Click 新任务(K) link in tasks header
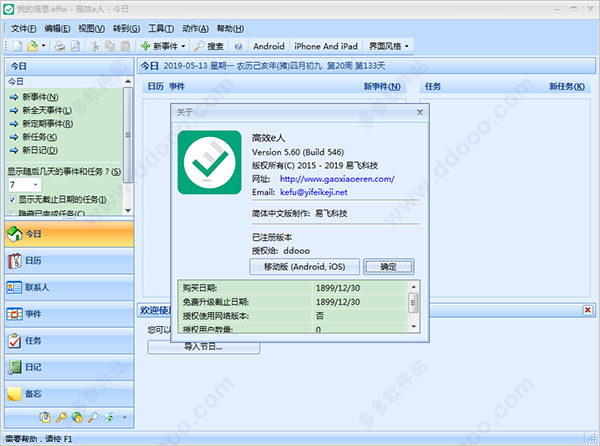Viewport: 600px width, 446px height. pos(567,87)
